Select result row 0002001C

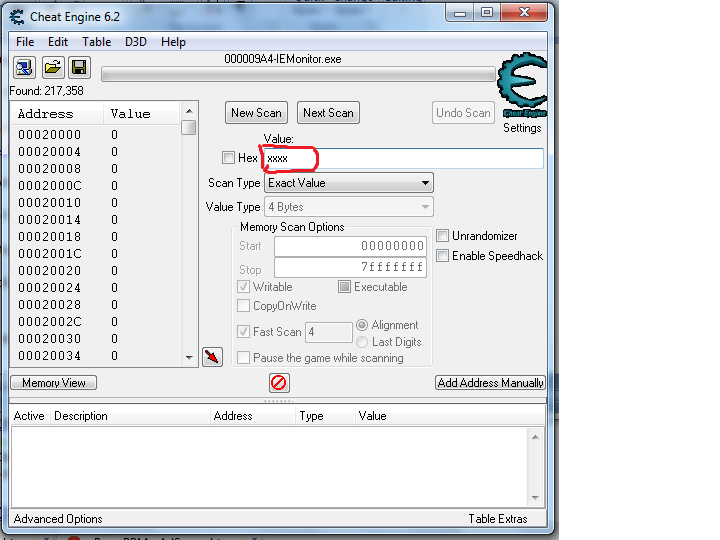[96, 253]
